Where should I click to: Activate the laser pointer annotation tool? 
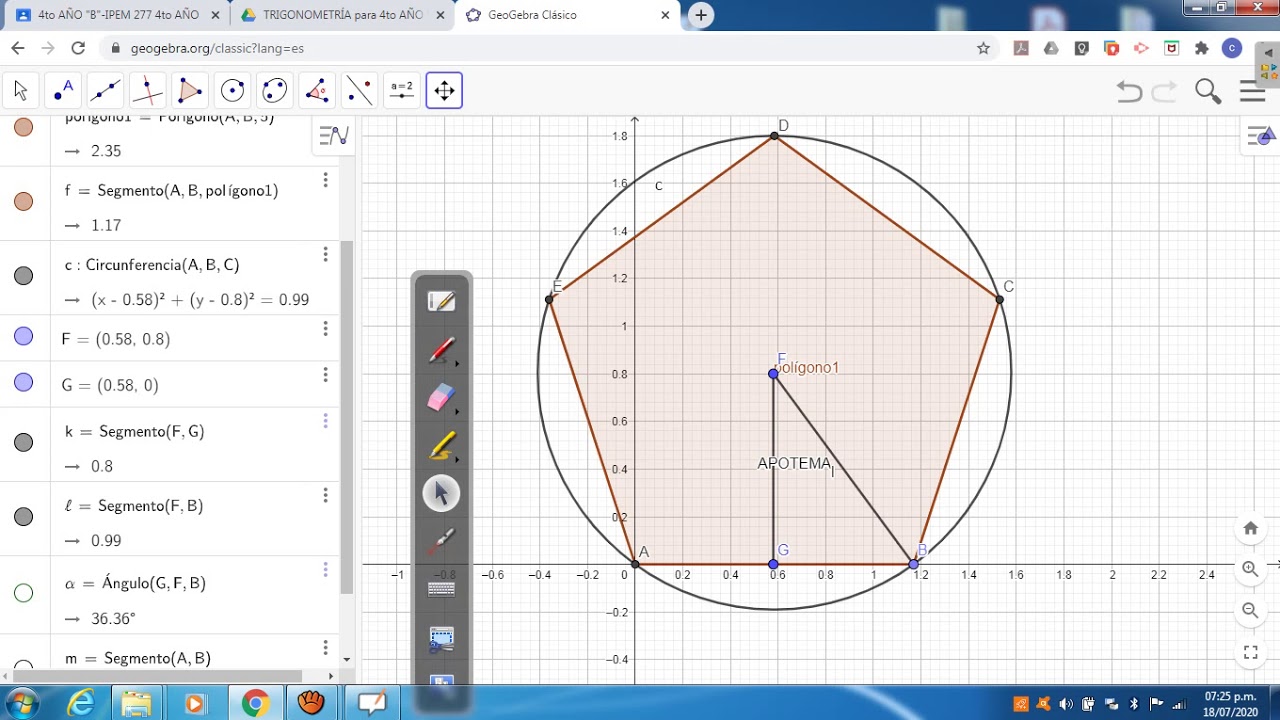[x=441, y=541]
